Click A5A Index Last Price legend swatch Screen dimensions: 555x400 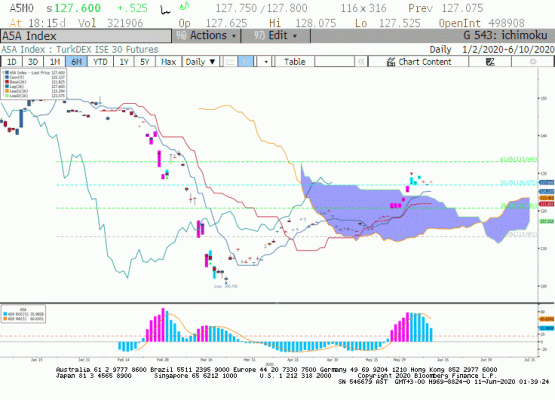coord(7,73)
